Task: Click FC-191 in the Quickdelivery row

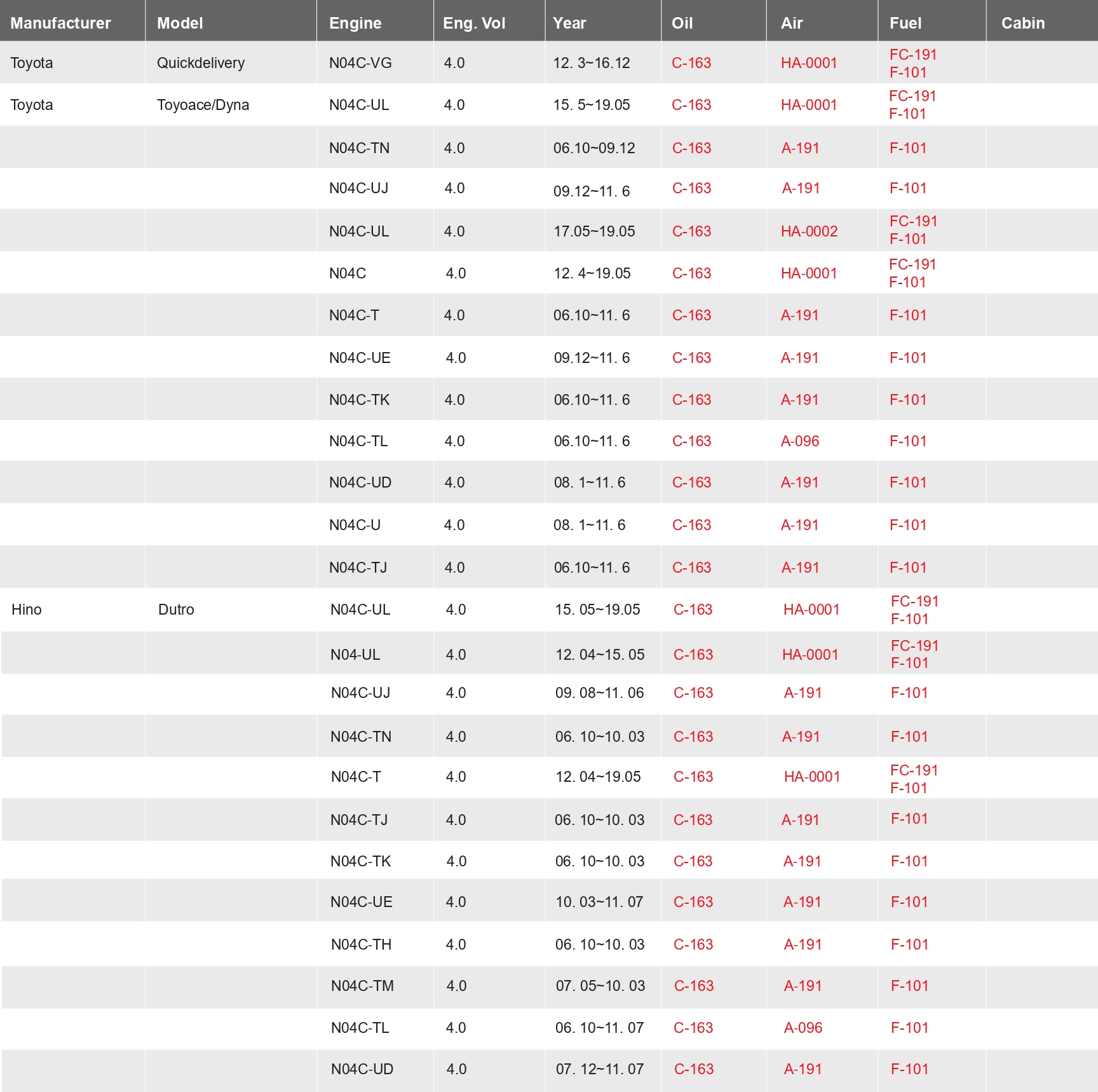Action: click(913, 55)
